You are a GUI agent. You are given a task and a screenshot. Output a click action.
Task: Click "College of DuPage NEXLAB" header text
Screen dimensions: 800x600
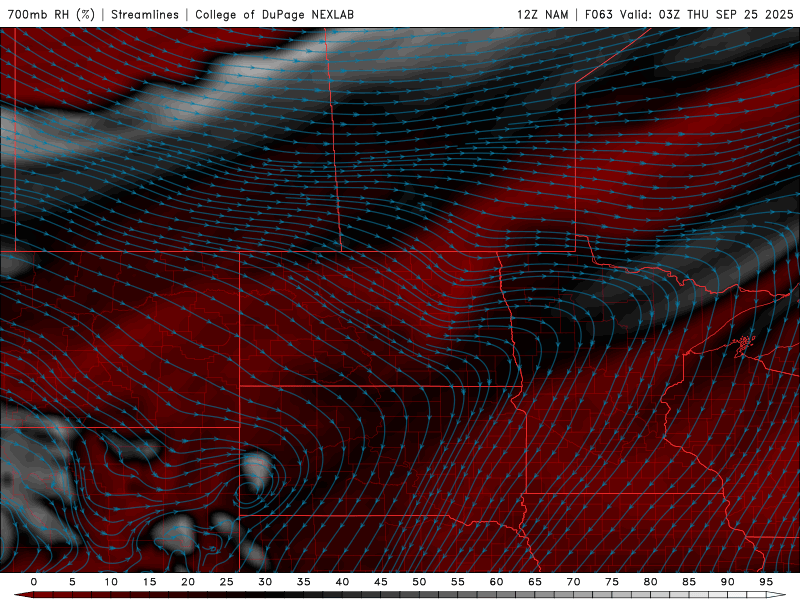(274, 14)
